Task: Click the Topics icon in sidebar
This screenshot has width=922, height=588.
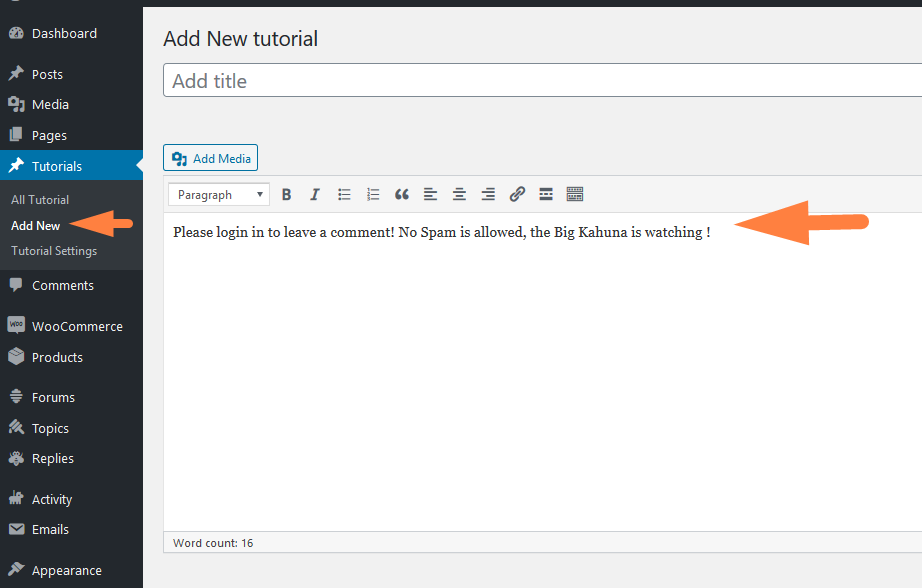Action: coord(16,427)
